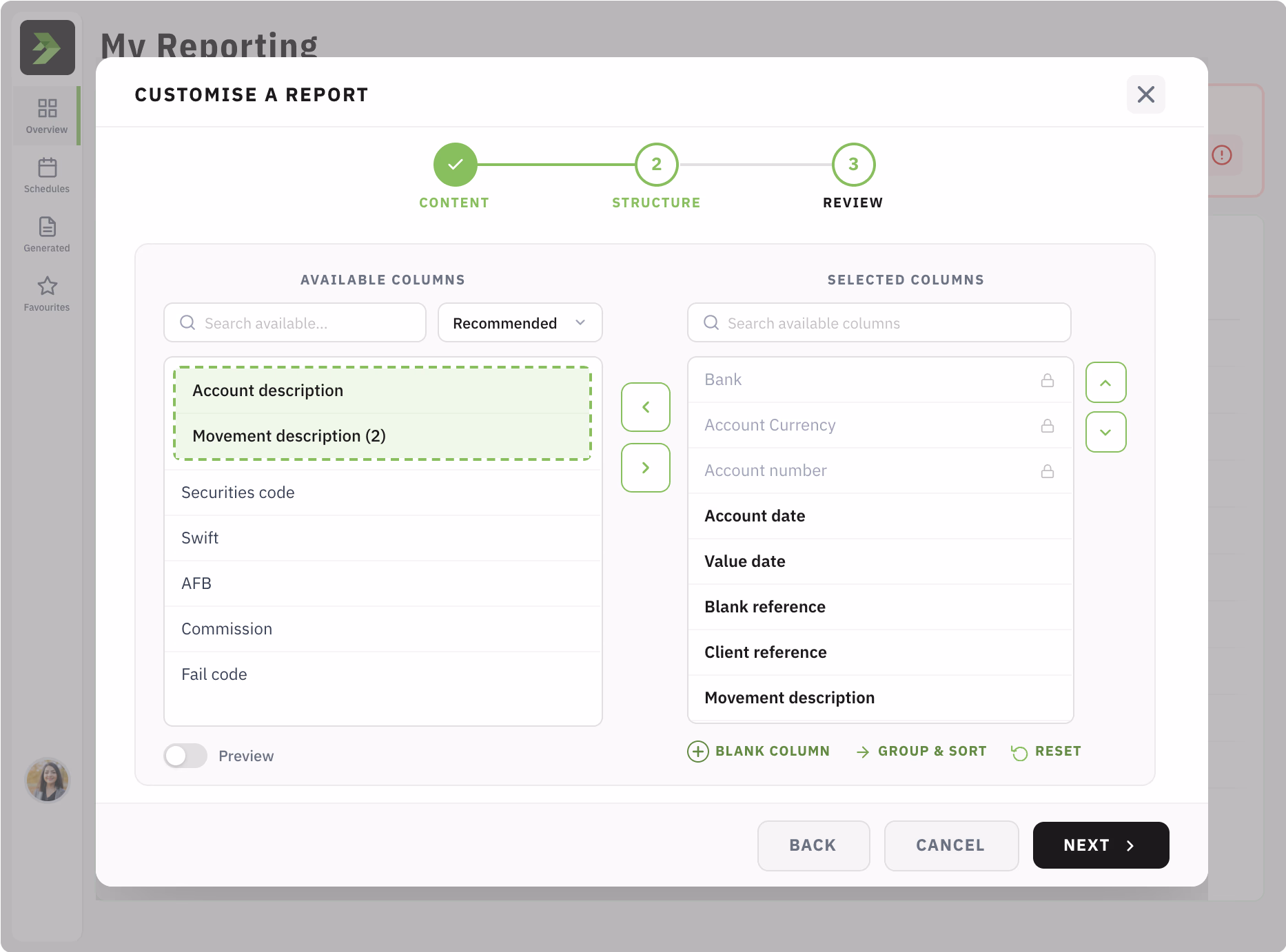Click the Search available columns field
This screenshot has width=1286, height=952.
879,322
